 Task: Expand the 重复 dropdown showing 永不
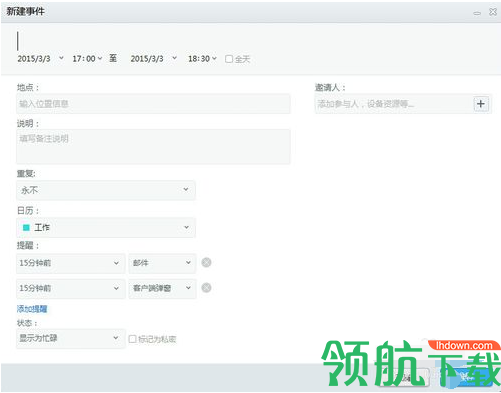click(106, 190)
